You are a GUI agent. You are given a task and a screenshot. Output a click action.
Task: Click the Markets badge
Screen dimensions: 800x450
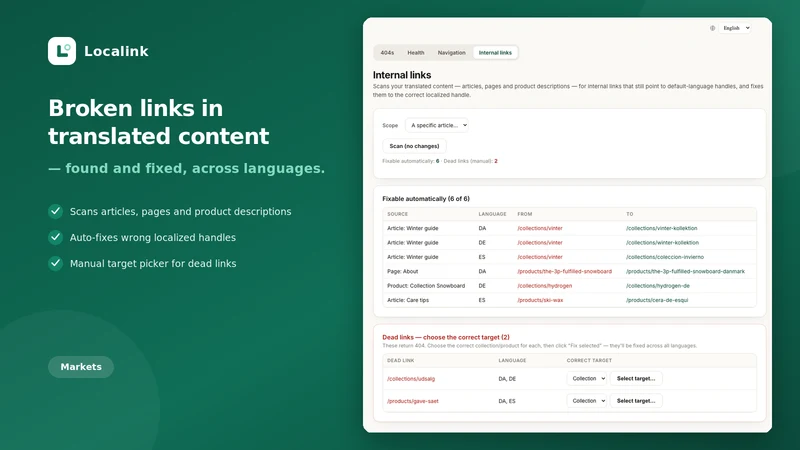tap(81, 367)
